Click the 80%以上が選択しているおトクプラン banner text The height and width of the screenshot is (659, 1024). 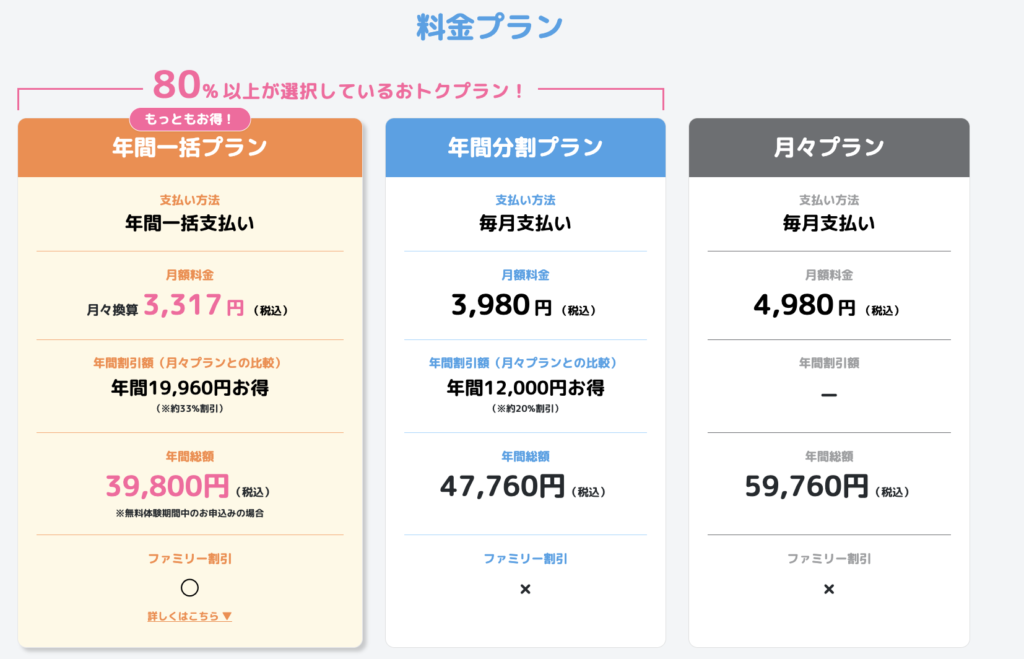pos(339,86)
